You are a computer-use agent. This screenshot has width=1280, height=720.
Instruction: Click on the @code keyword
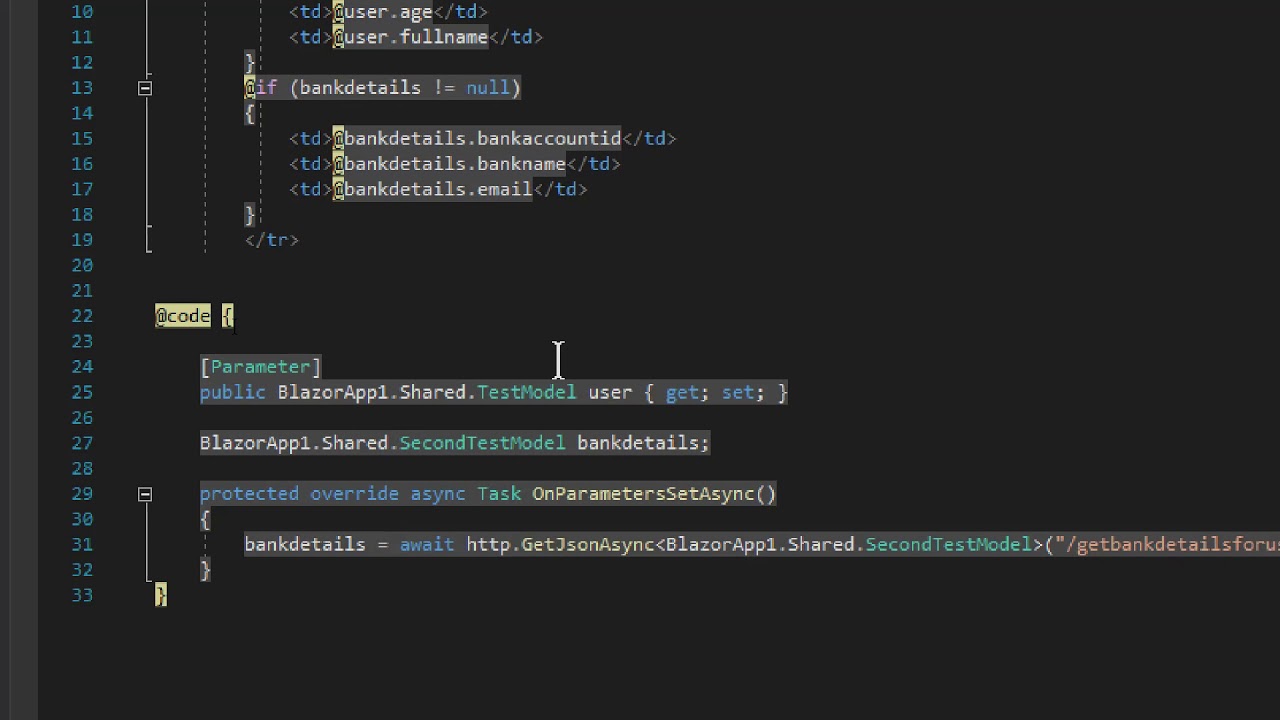pos(183,316)
